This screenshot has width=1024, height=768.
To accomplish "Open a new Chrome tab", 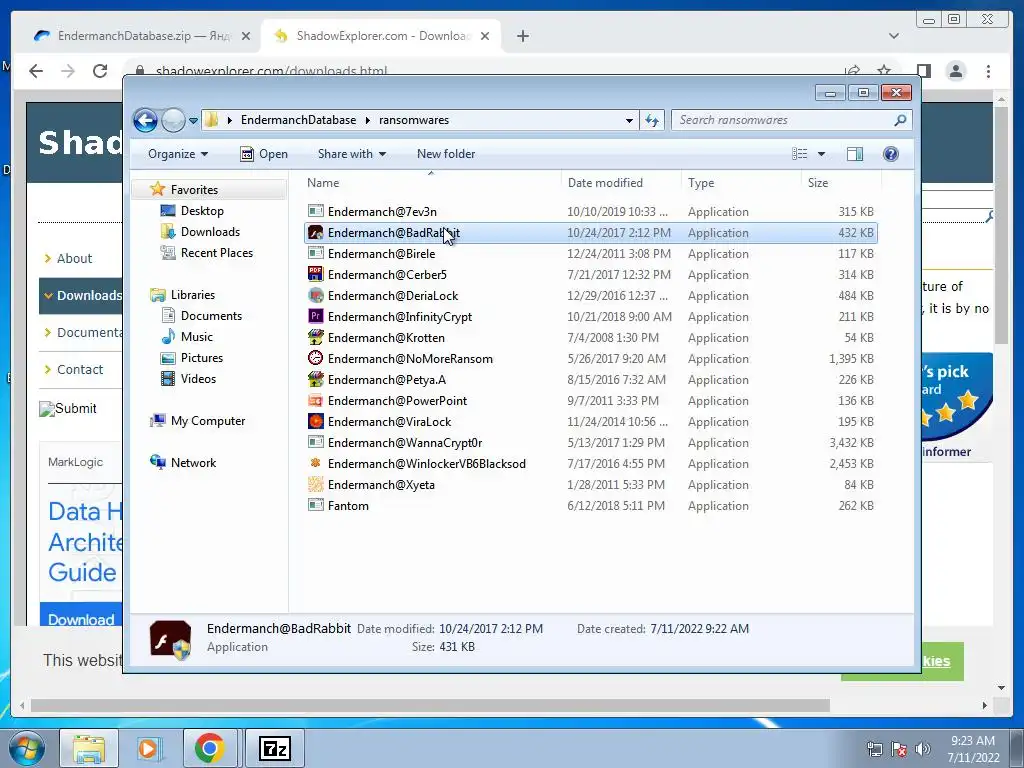I will click(522, 36).
